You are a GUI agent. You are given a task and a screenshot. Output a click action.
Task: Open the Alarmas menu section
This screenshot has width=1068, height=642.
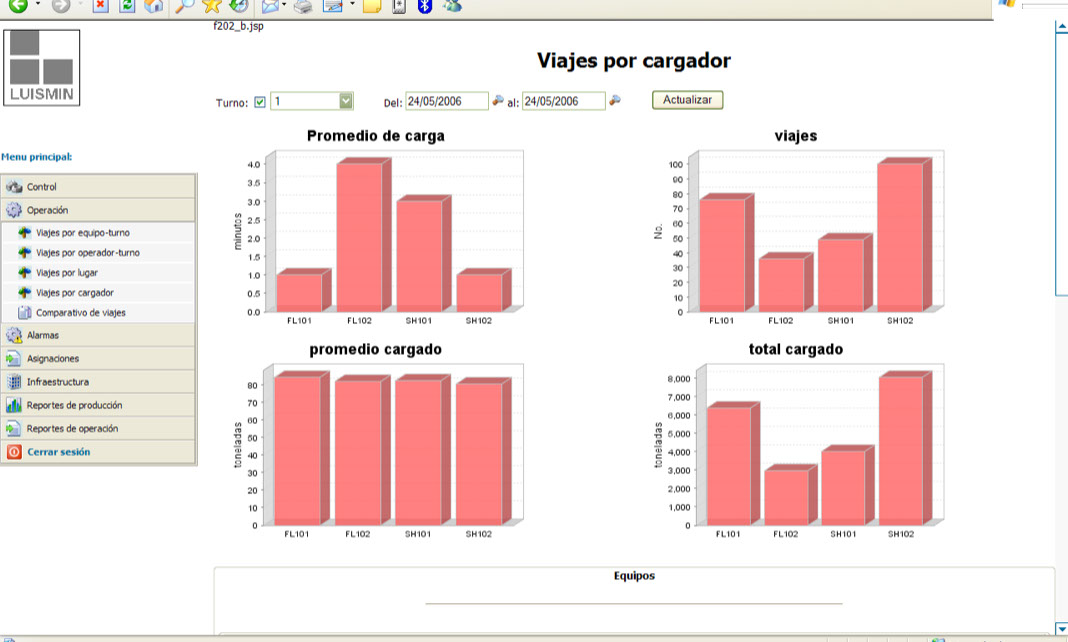pos(43,335)
